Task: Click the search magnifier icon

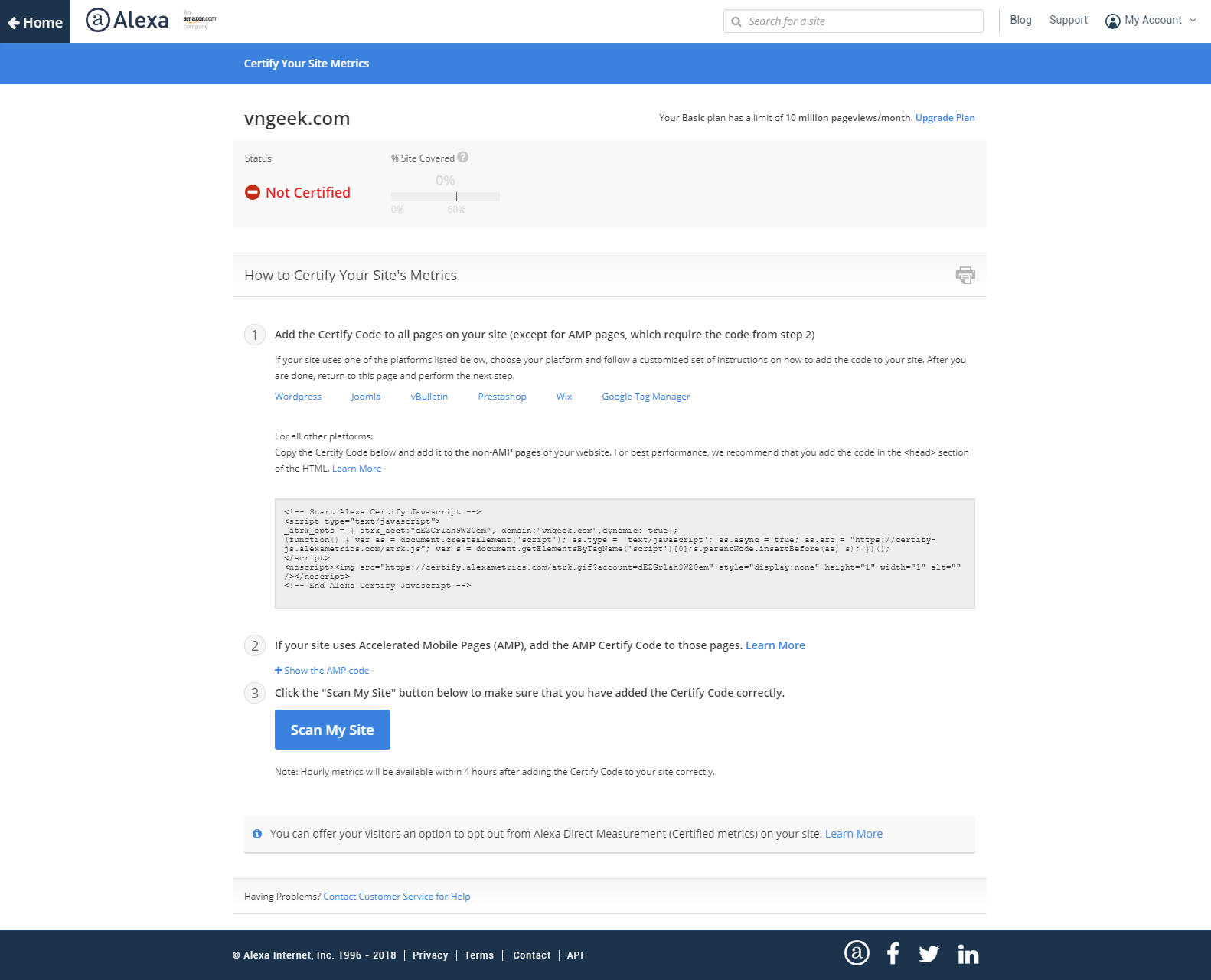Action: pos(736,21)
